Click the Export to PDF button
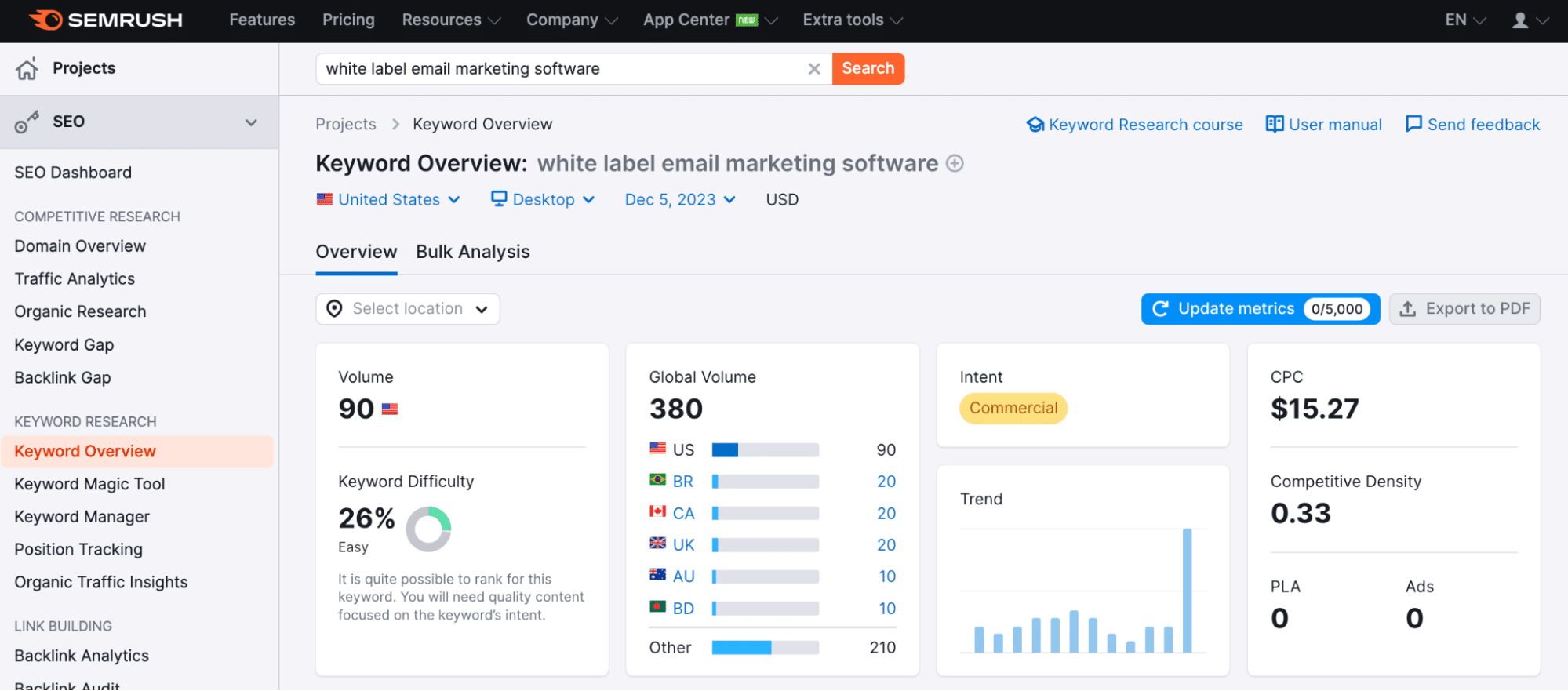 point(1464,309)
